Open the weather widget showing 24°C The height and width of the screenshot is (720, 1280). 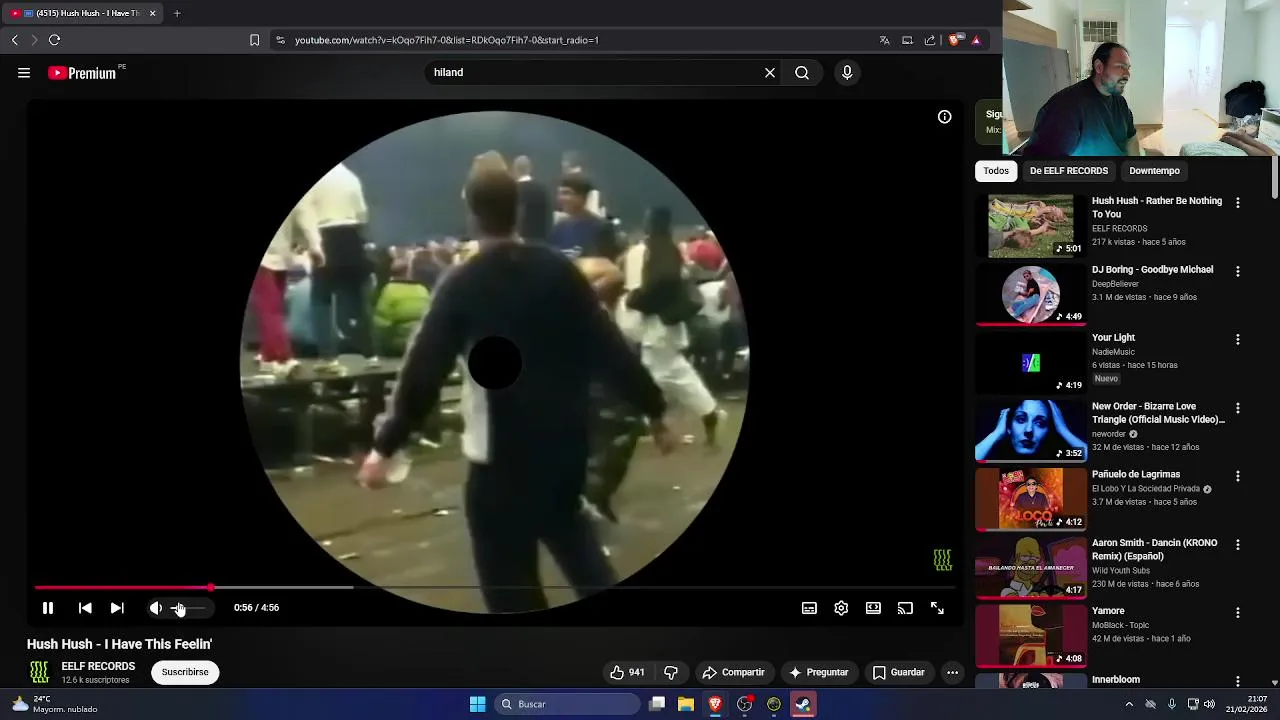pyautogui.click(x=55, y=704)
